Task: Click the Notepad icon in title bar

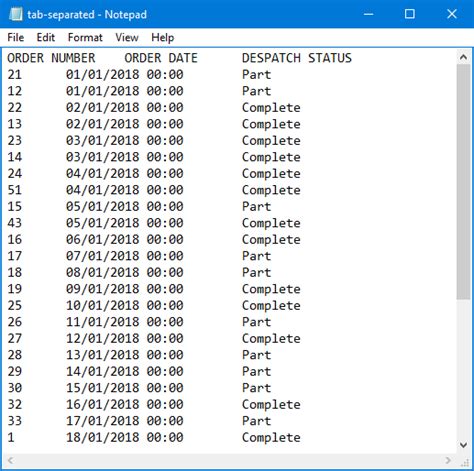Action: click(15, 14)
